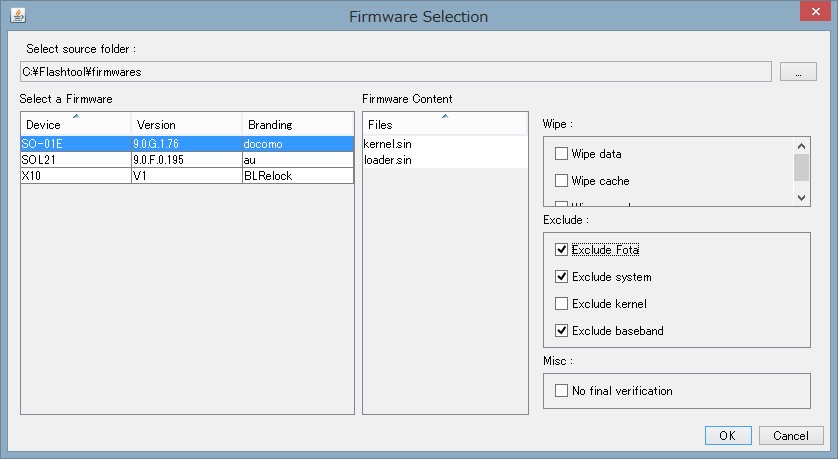This screenshot has width=838, height=459.
Task: Select loader.sin in Firmware Content
Action: 388,160
